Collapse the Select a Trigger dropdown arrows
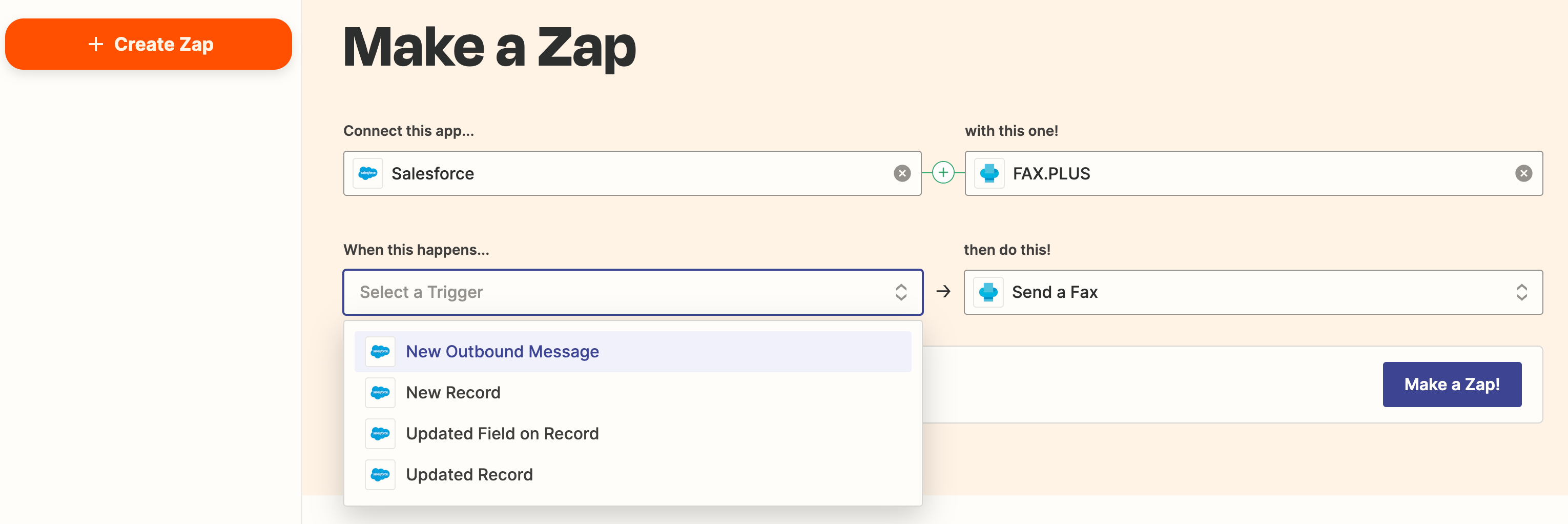This screenshot has height=524, width=1568. pyautogui.click(x=901, y=292)
